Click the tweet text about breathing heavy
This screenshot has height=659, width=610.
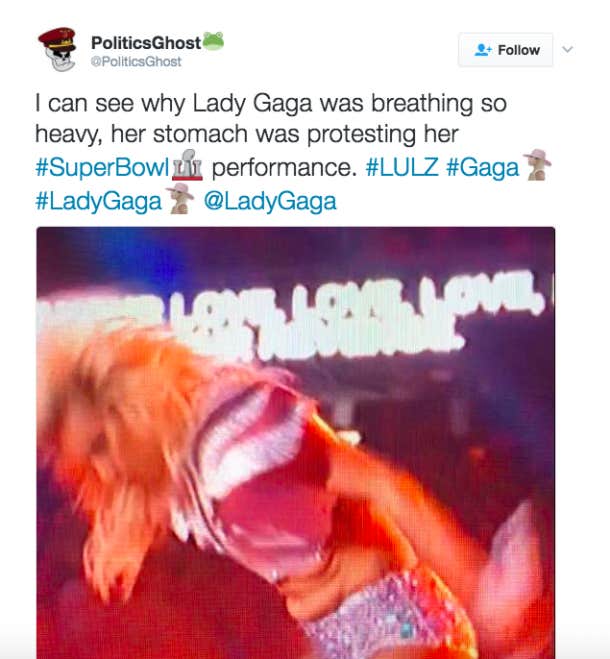pos(271,119)
